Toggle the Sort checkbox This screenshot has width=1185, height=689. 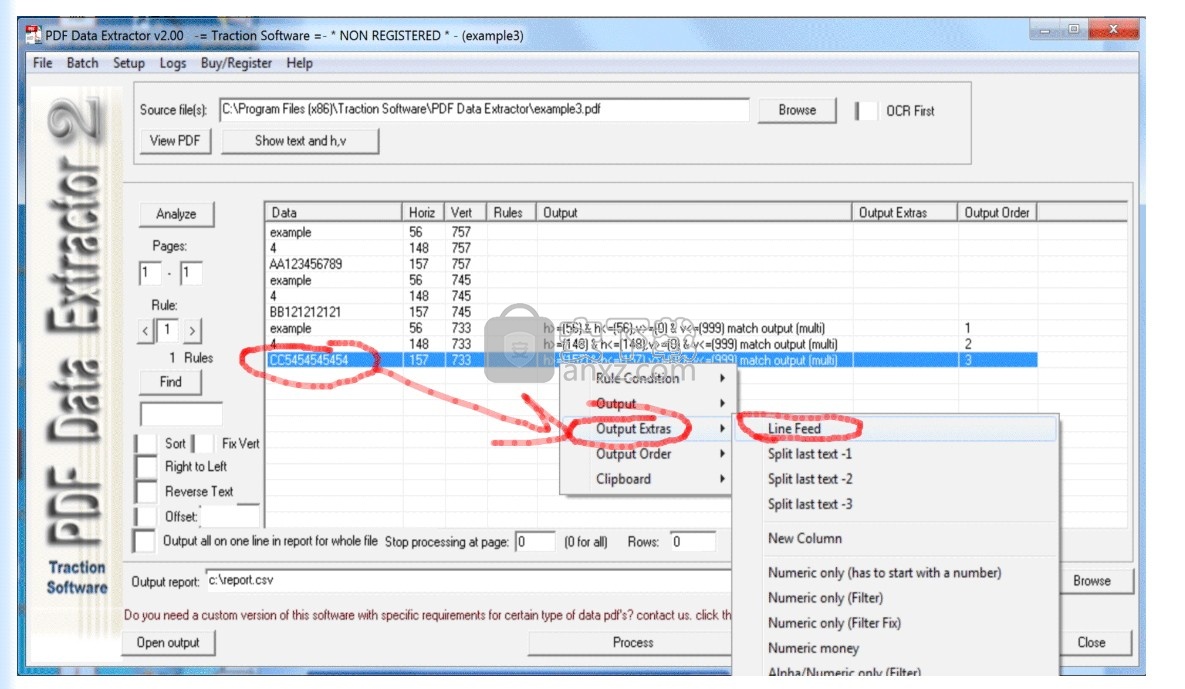coord(147,444)
